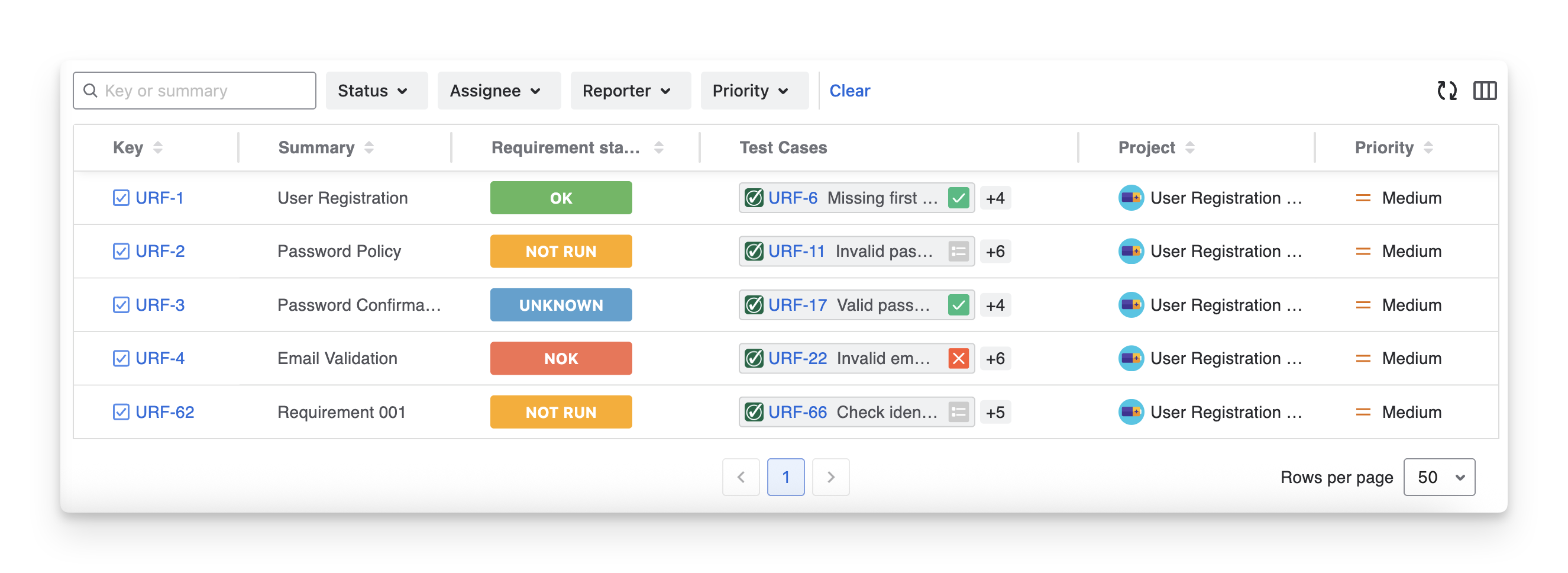Click the Clear filters link
Image resolution: width=1568 pixels, height=573 pixels.
[849, 91]
